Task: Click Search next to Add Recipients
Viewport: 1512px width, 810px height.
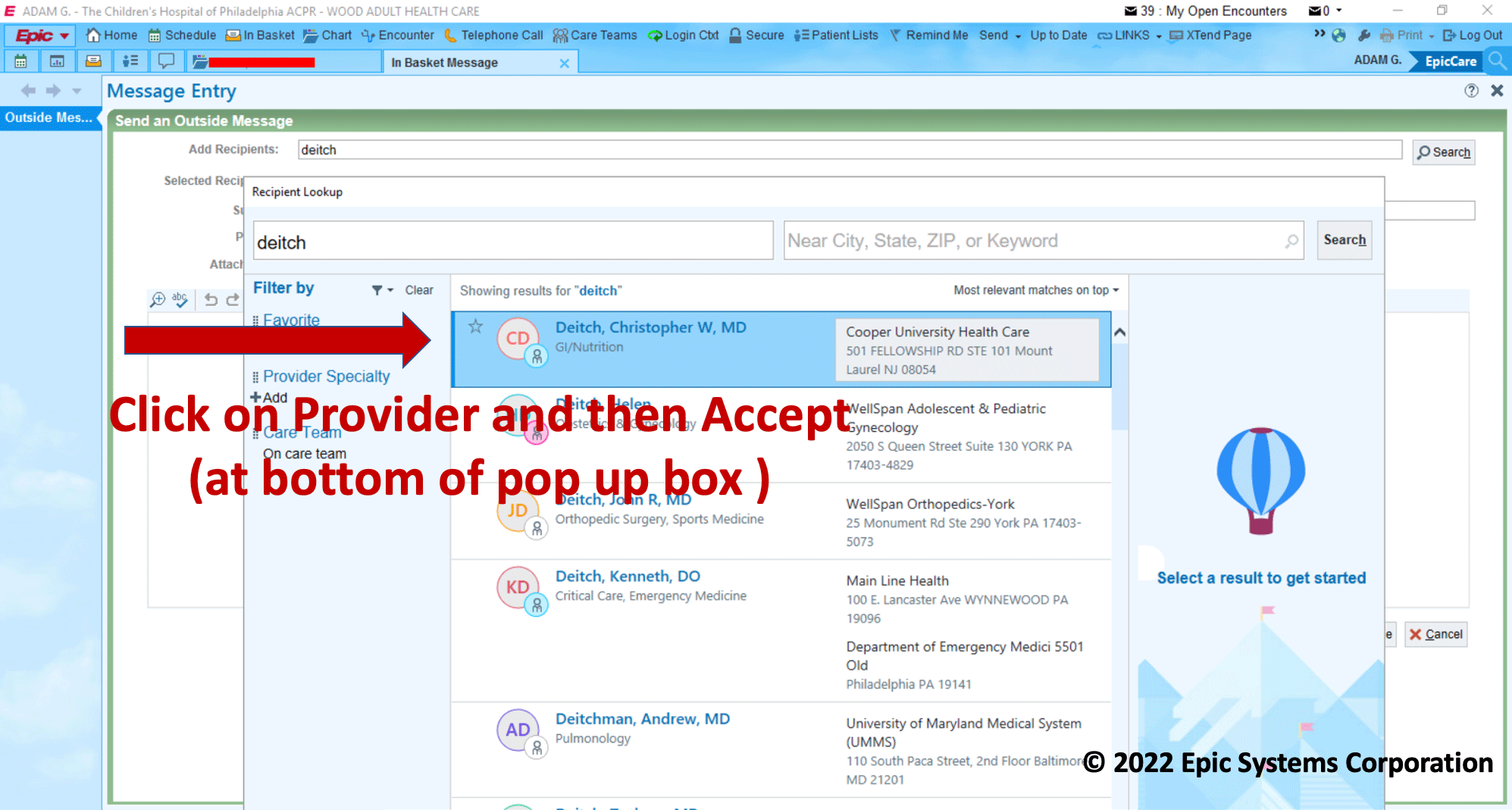Action: [1444, 152]
